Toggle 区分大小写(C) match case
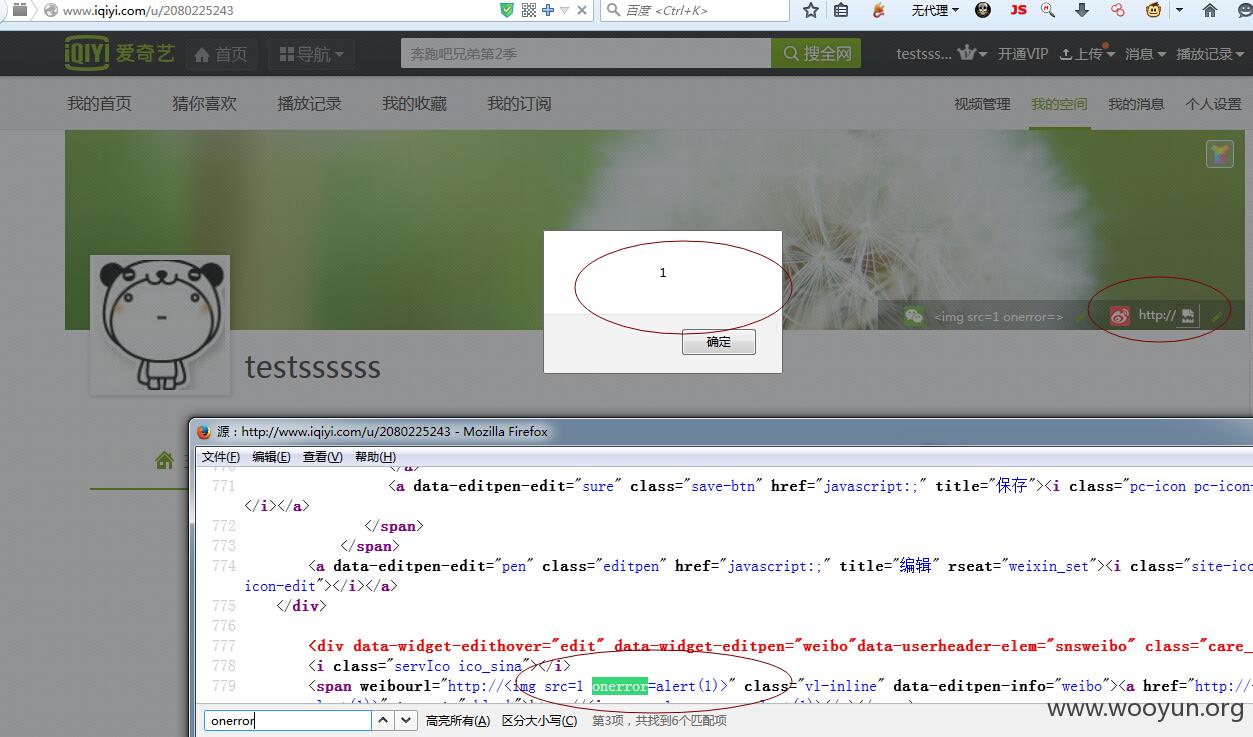The height and width of the screenshot is (737, 1253). pos(539,720)
